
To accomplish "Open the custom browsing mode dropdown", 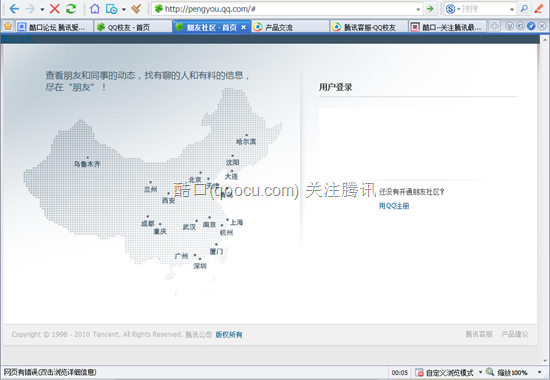I will tap(481, 372).
